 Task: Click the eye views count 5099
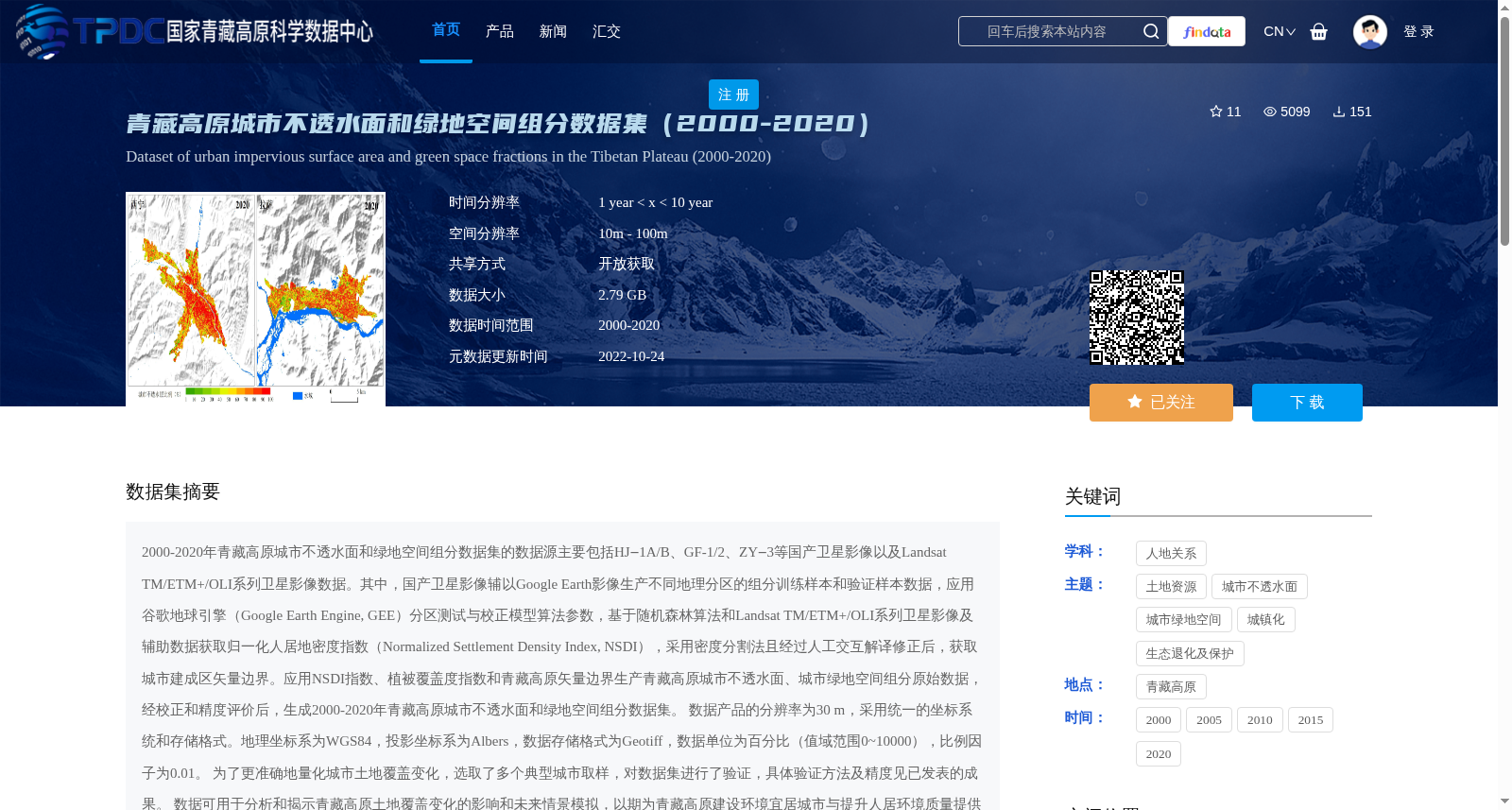[1286, 112]
